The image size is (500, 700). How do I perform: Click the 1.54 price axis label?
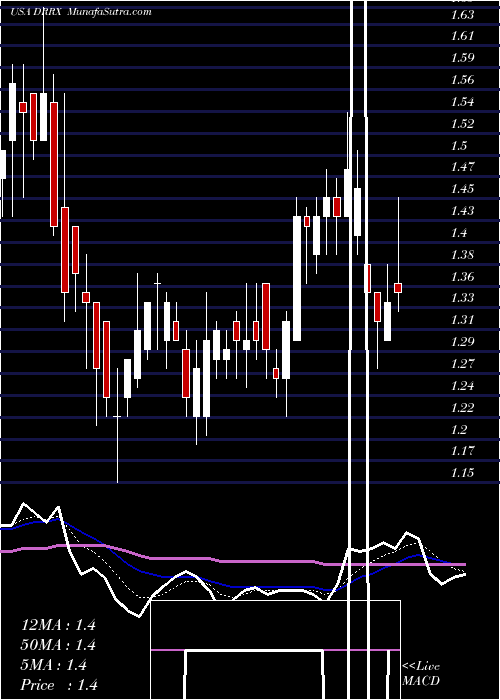pos(463,102)
